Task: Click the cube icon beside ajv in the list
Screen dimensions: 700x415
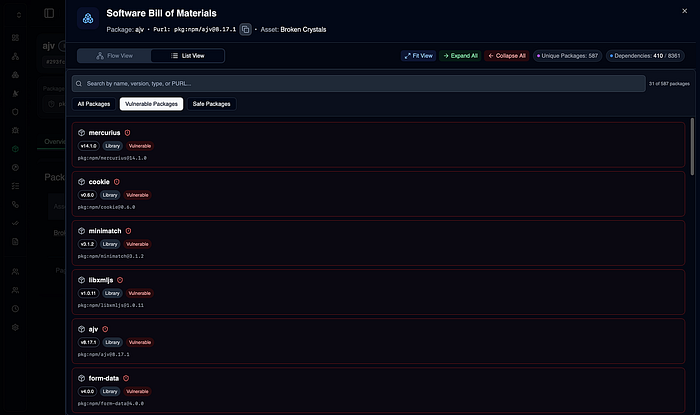Action: click(81, 329)
